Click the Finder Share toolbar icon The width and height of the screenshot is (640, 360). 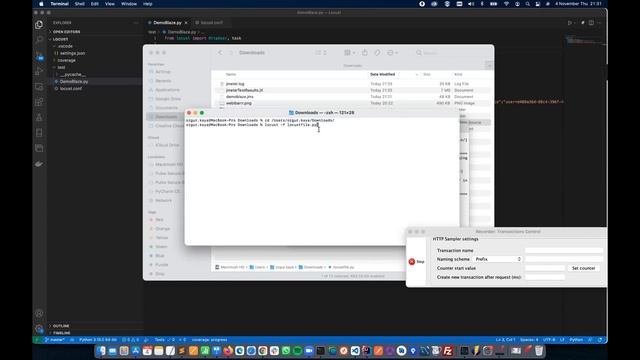click(x=365, y=53)
